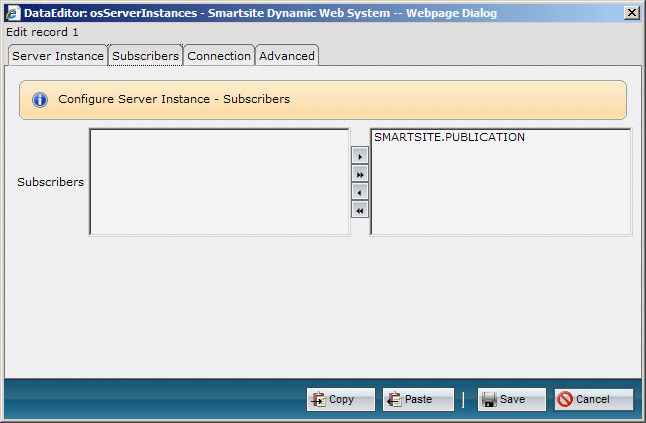Move selected subscriber to the right list
The height and width of the screenshot is (423, 646).
(x=360, y=157)
